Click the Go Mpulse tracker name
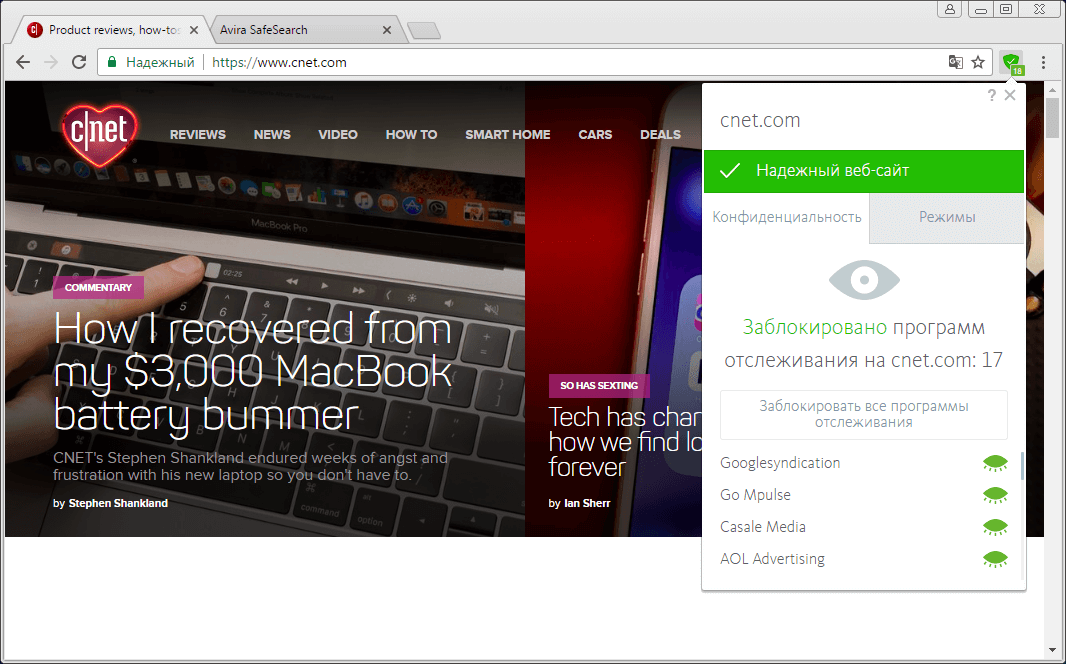 tap(755, 495)
